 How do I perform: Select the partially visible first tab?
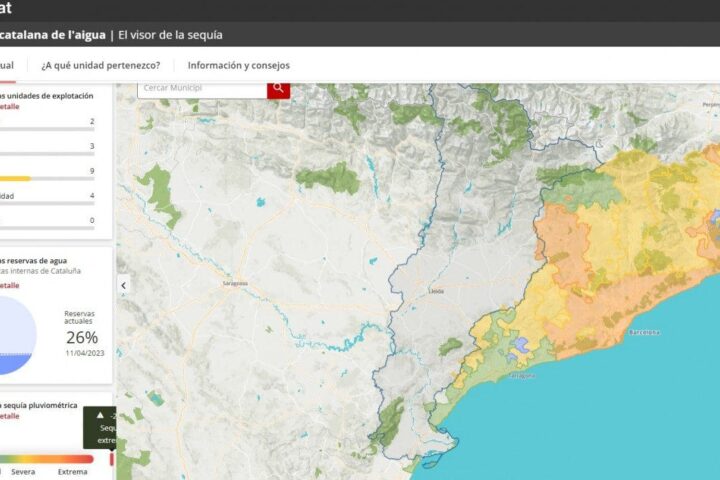(7, 66)
